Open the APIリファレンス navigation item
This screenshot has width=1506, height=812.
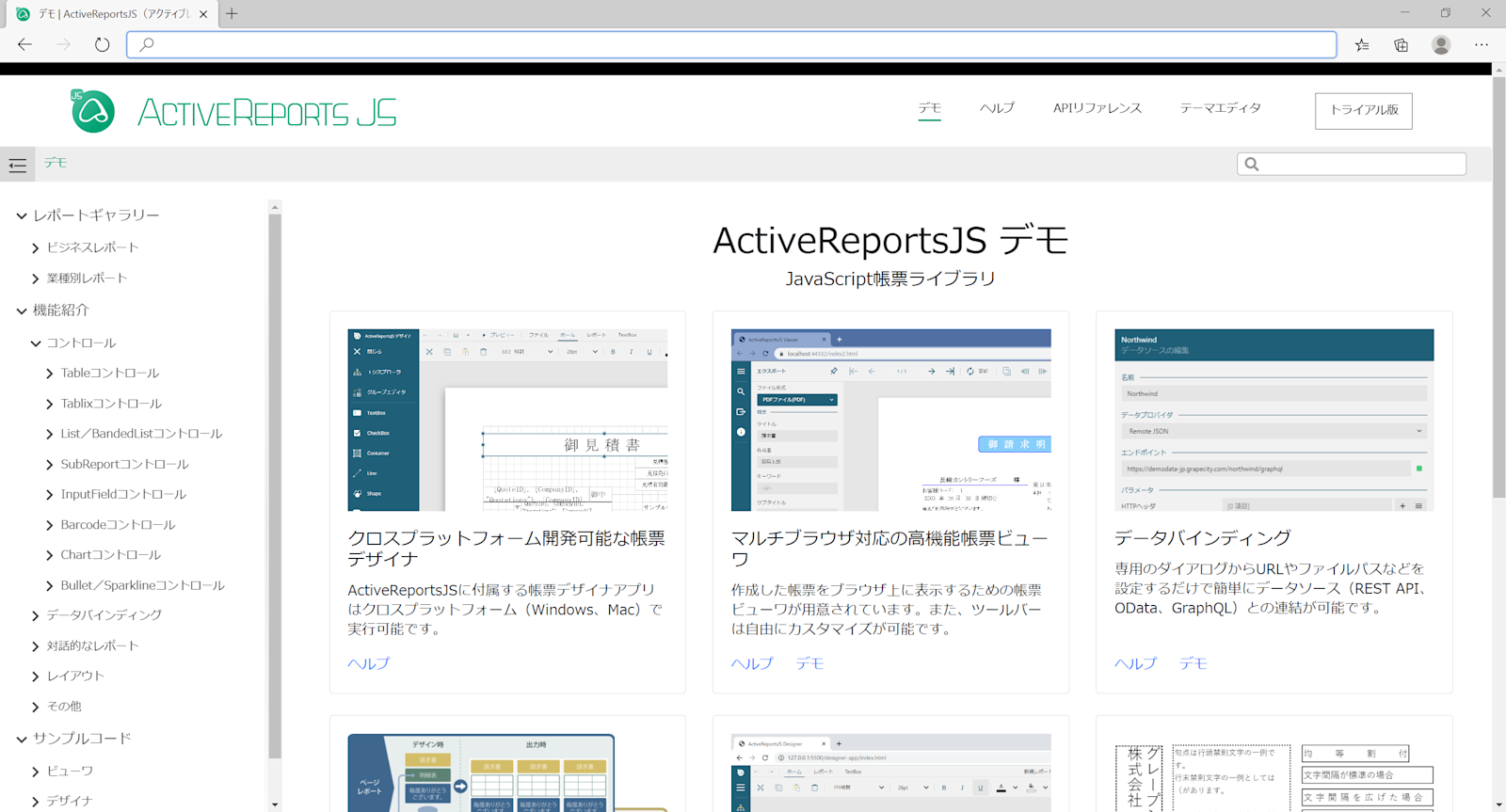pyautogui.click(x=1097, y=108)
